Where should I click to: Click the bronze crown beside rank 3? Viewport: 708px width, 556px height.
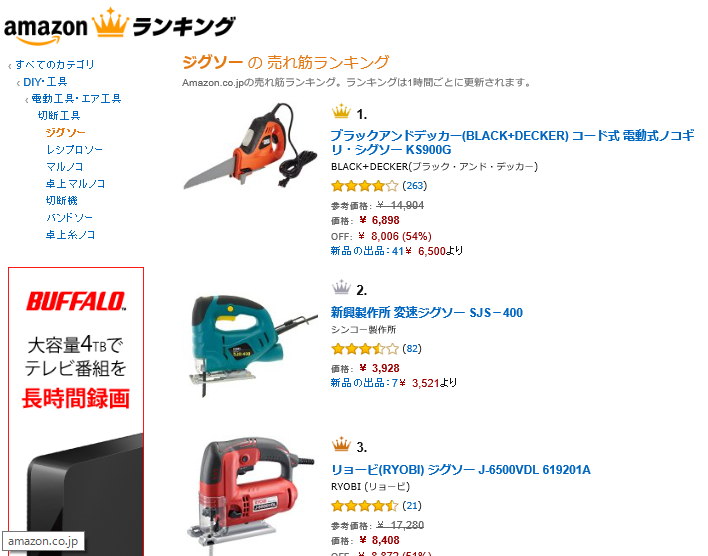pos(341,444)
